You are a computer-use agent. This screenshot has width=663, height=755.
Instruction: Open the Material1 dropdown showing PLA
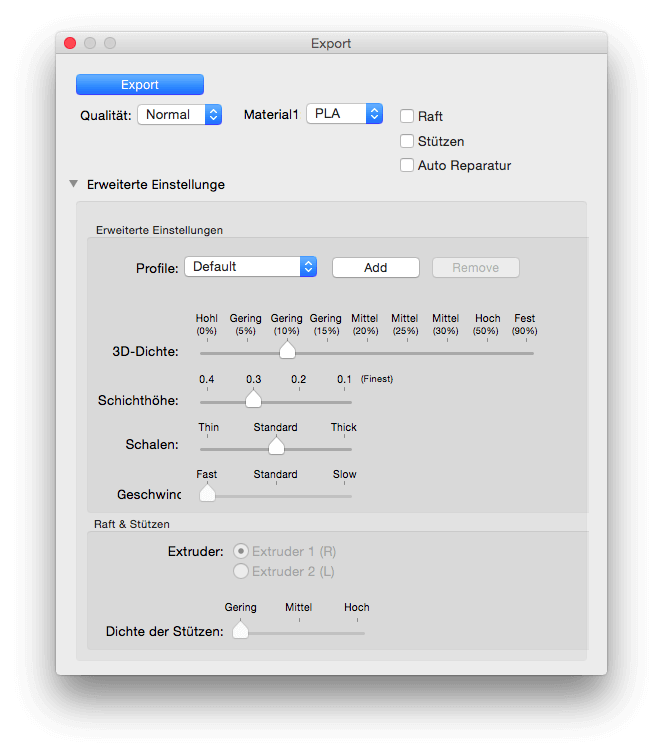point(344,114)
